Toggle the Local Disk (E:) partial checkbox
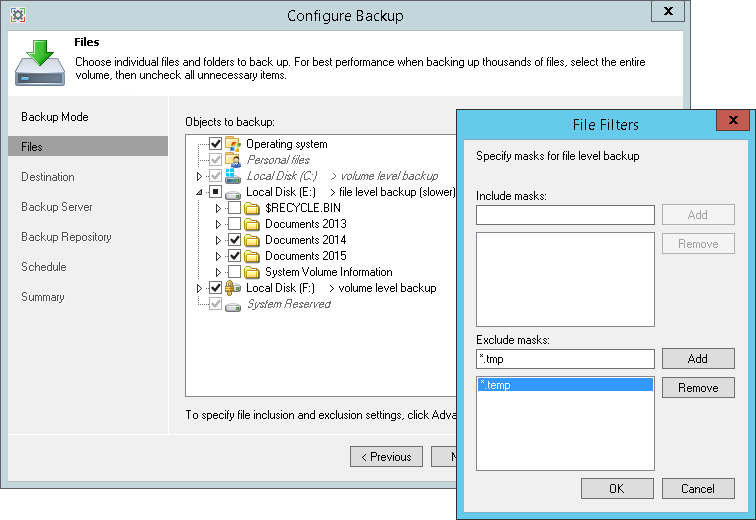The width and height of the screenshot is (756, 520). click(216, 192)
